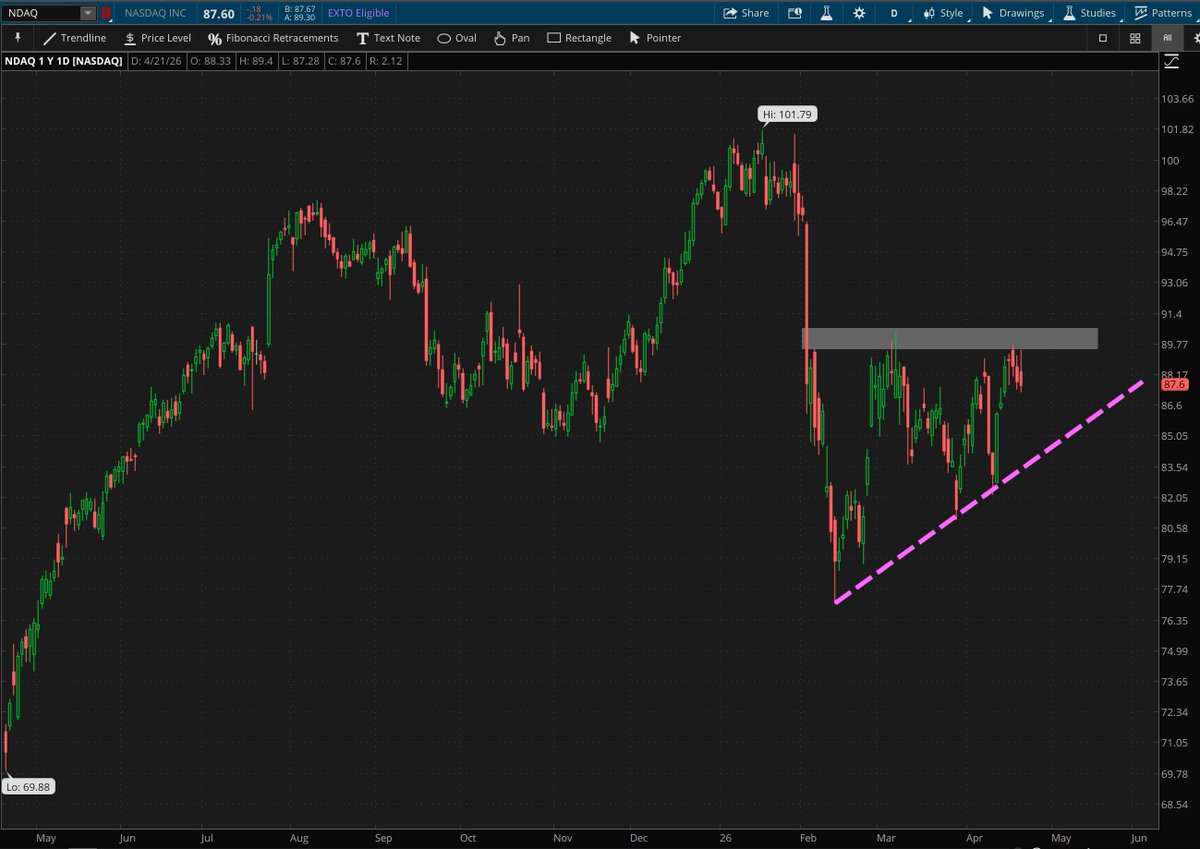Click the 100 price axis label
Image resolution: width=1200 pixels, height=849 pixels.
[x=1170, y=160]
